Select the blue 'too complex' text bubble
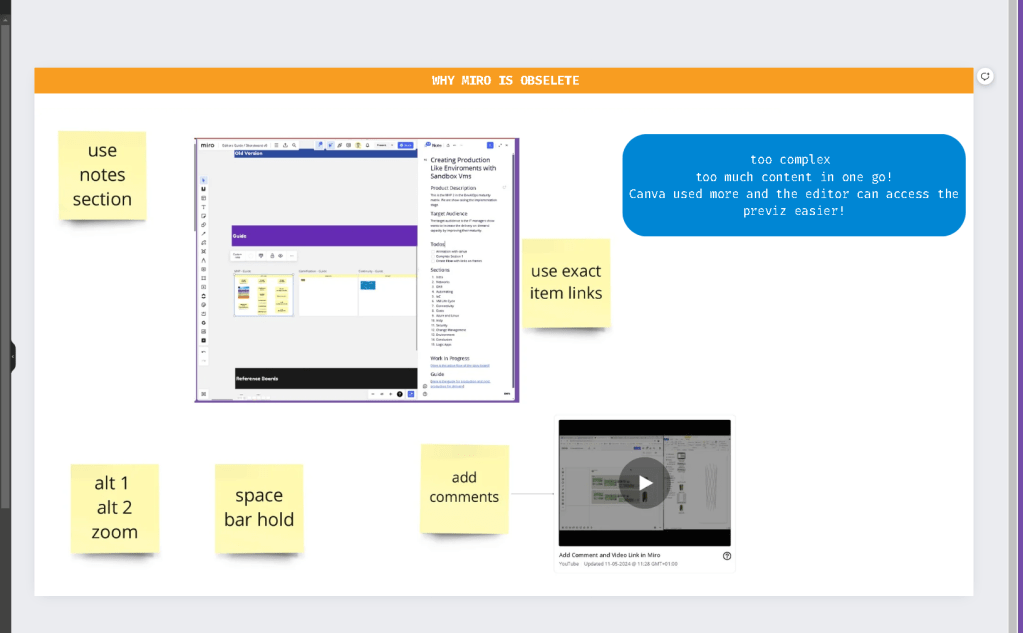 coord(793,185)
